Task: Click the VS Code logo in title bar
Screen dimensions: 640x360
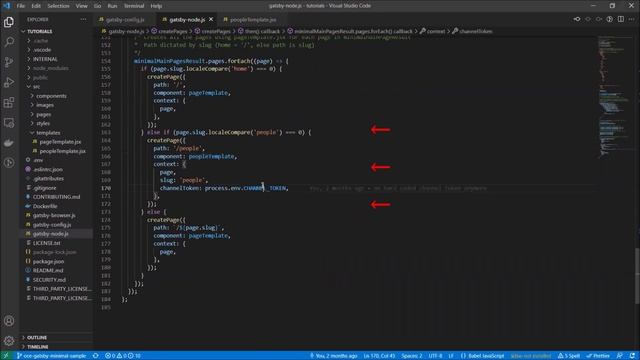Action: coord(6,6)
